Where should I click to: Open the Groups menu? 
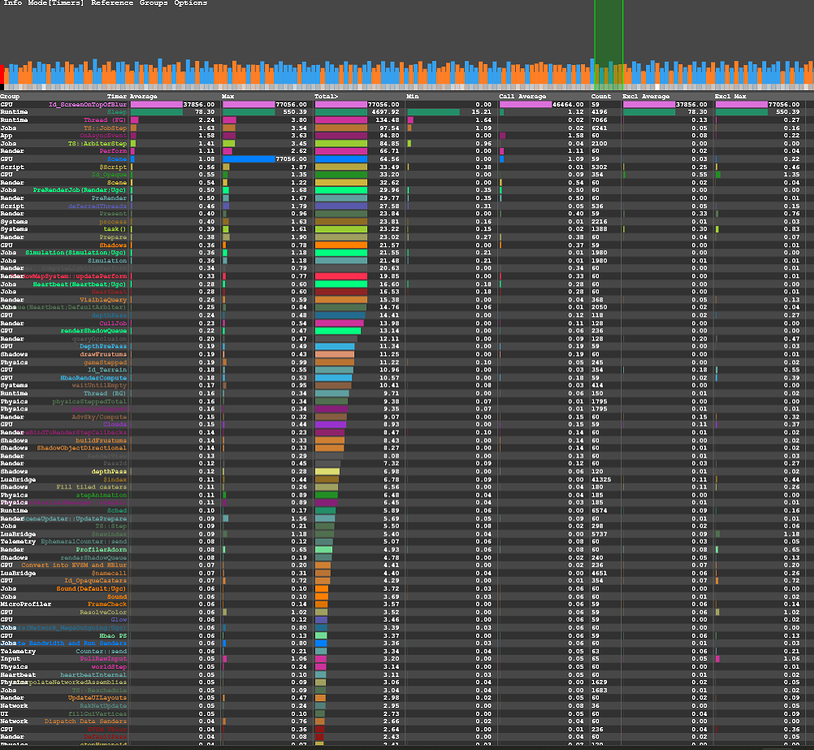pos(153,3)
